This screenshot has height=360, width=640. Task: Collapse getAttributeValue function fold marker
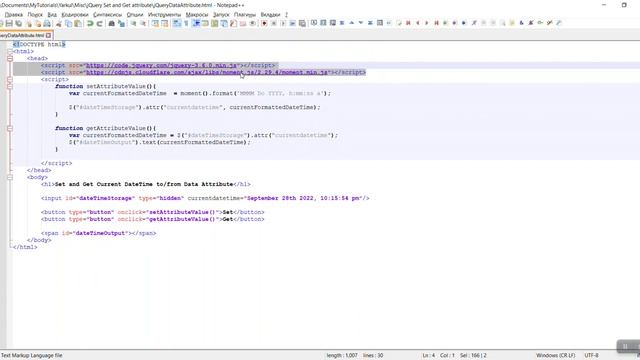(10, 128)
